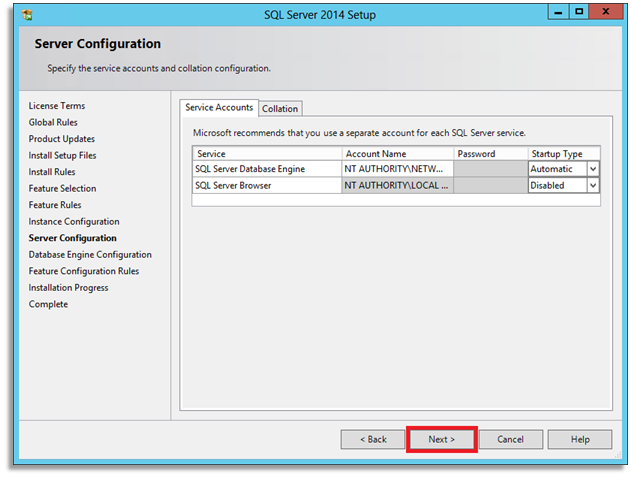The image size is (631, 478).
Task: Maximize the SQL Server 2014 Setup window
Action: point(579,12)
